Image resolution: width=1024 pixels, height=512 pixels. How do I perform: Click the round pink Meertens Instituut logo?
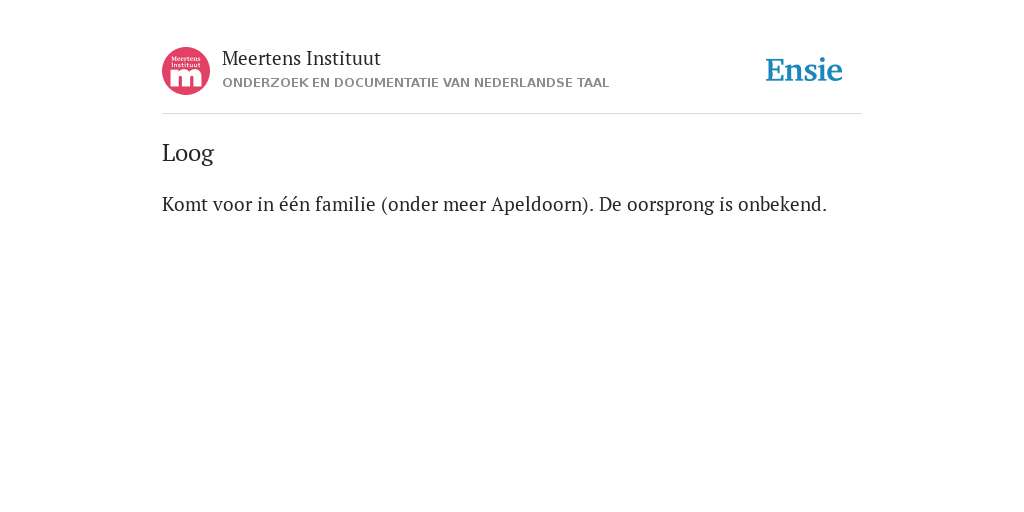click(186, 71)
